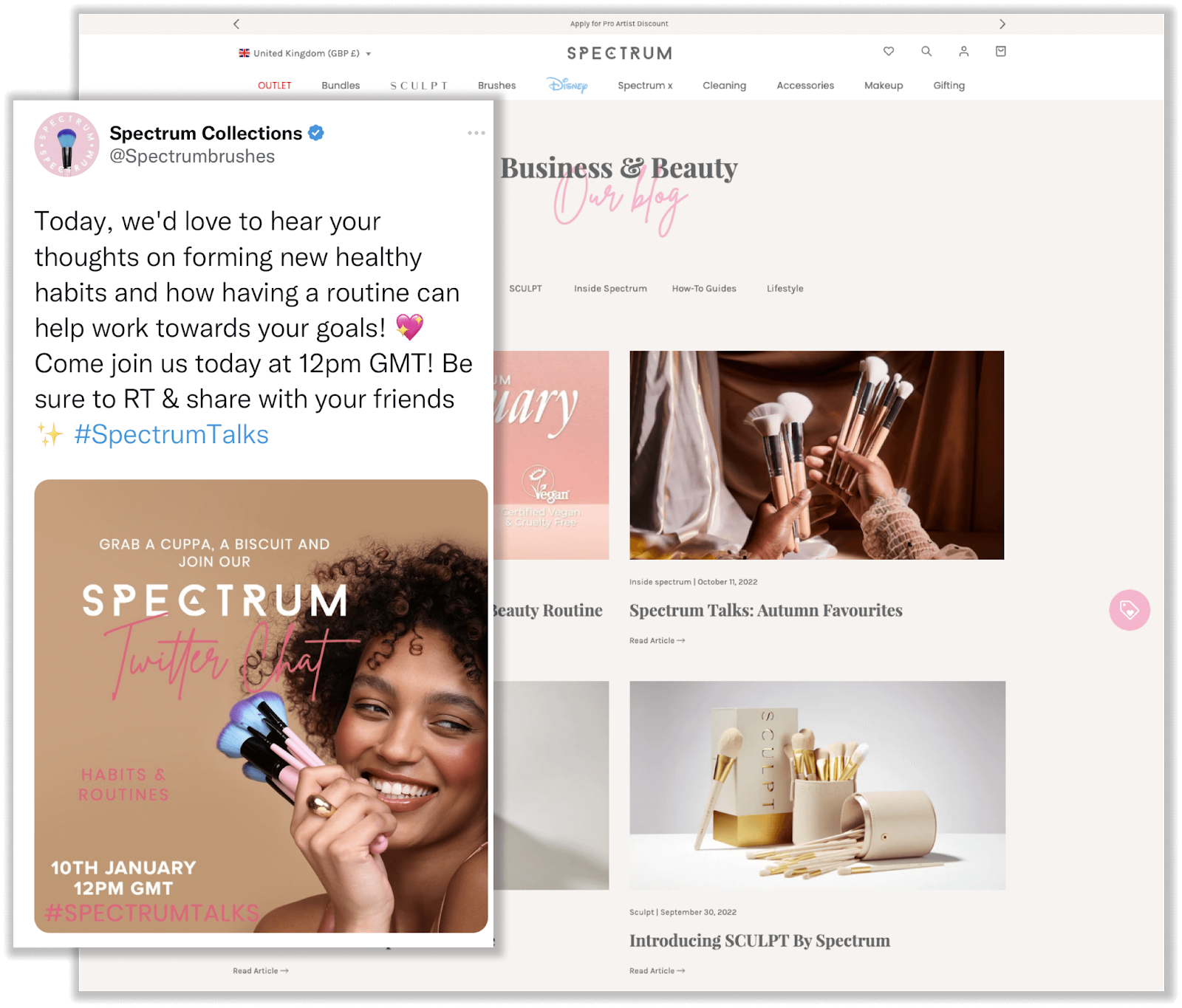Open the SCULPT navigation item
Screen dimensions: 1182x1008
[419, 86]
